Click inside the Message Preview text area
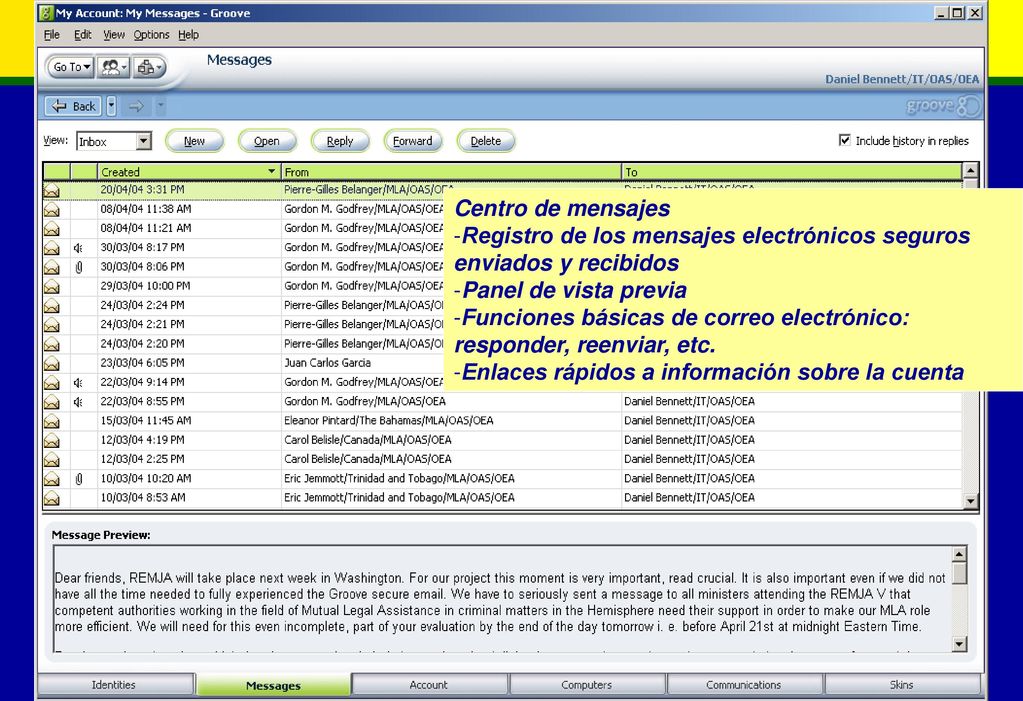Image resolution: width=1023 pixels, height=701 pixels. pos(502,599)
